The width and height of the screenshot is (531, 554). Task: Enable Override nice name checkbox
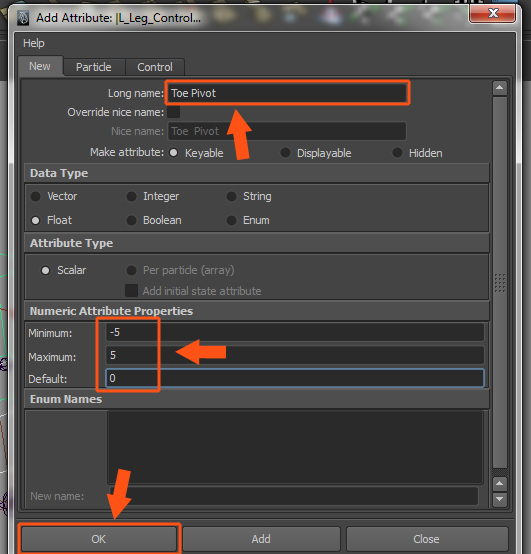click(x=173, y=112)
